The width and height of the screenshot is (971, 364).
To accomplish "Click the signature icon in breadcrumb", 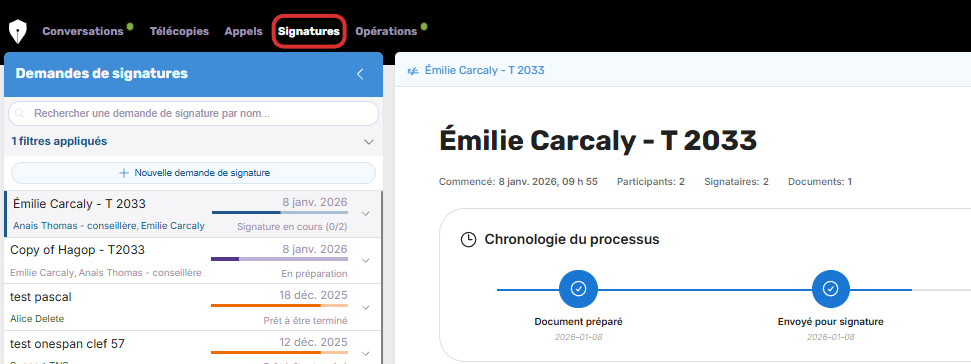I will [x=413, y=71].
